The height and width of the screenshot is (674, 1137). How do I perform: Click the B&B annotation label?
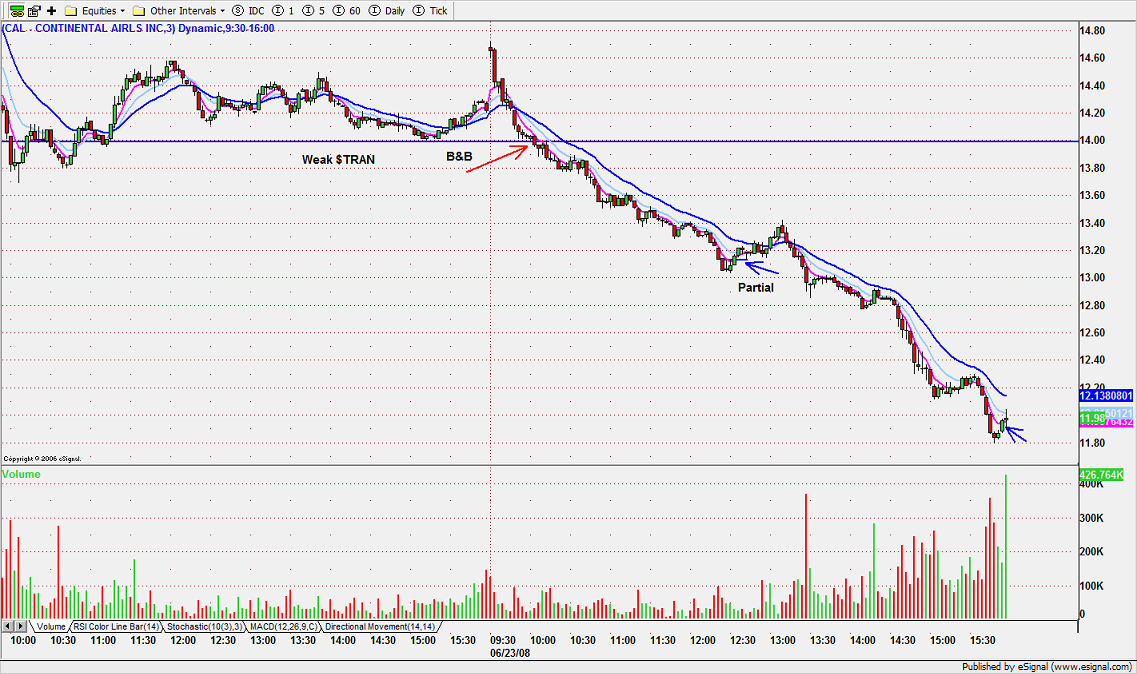click(459, 157)
